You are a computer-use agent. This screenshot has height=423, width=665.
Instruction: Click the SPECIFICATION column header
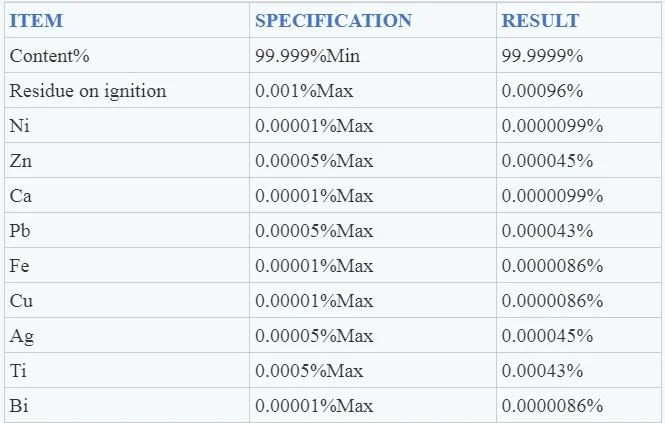[333, 21]
